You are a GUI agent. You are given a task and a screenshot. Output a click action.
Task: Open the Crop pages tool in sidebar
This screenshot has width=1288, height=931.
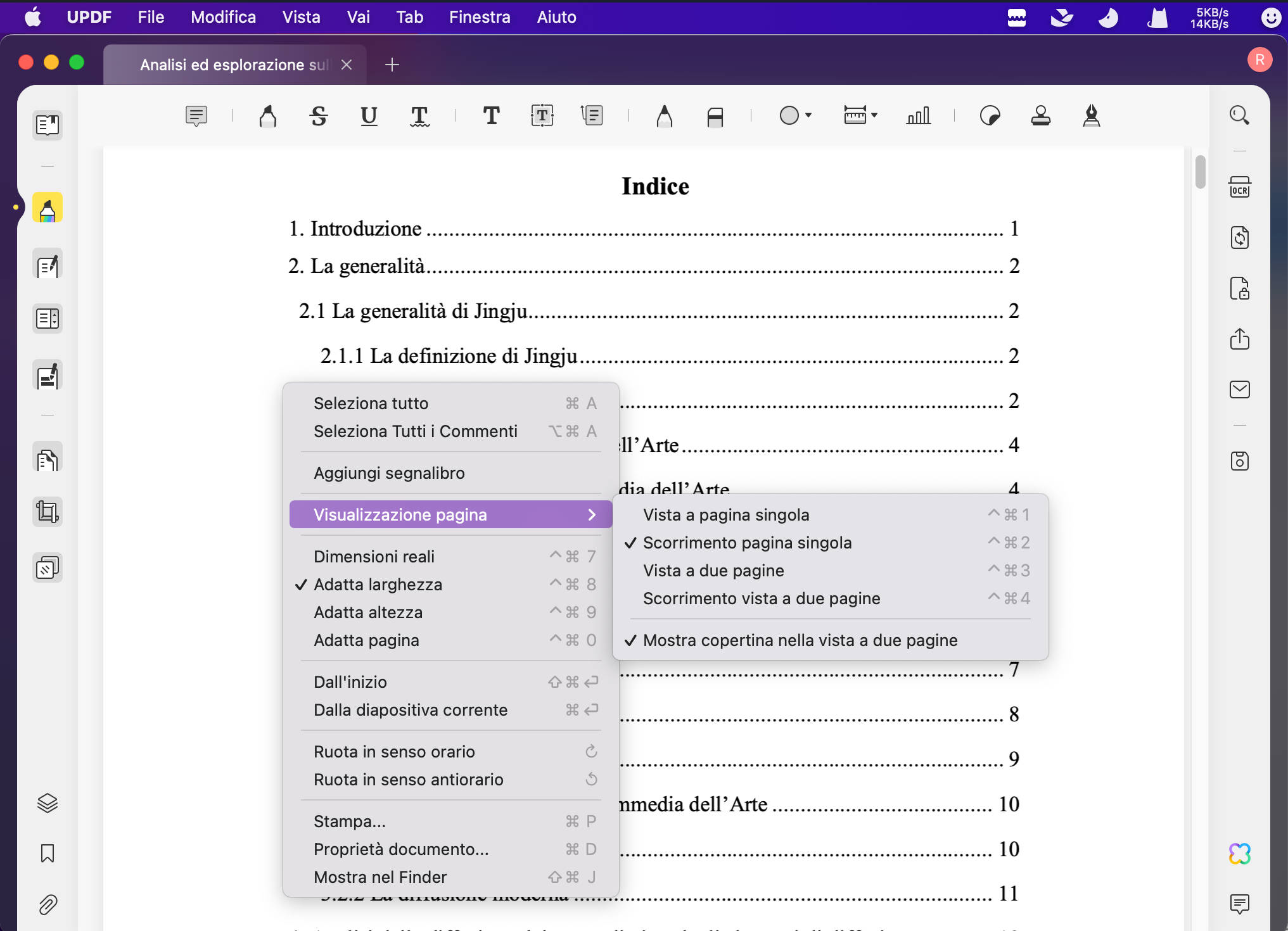coord(48,512)
